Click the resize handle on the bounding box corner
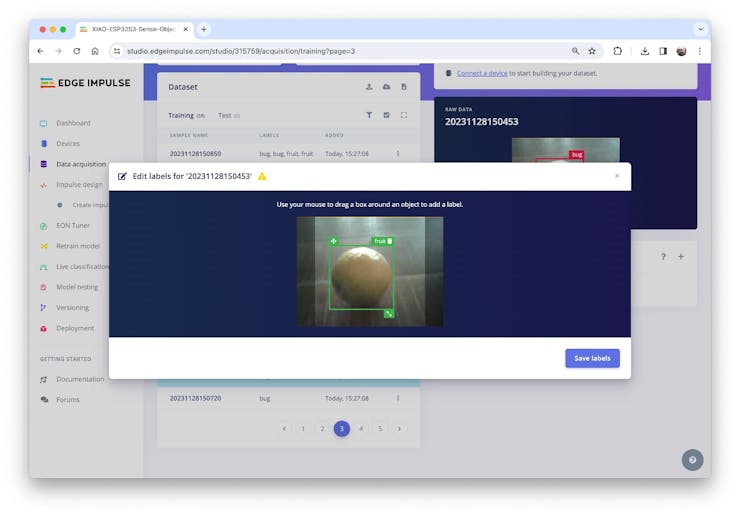 388,313
